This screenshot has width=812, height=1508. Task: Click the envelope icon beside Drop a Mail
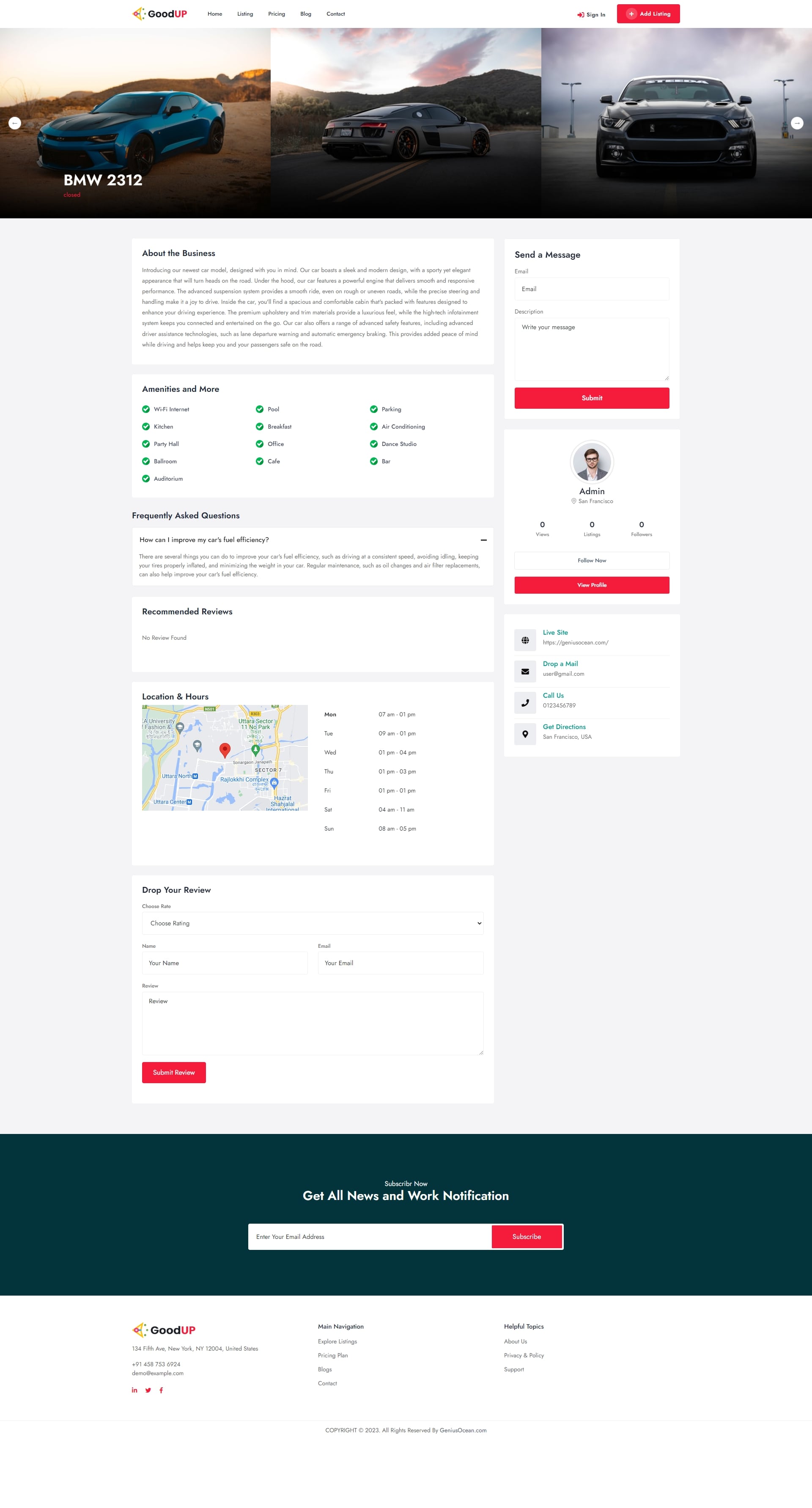click(525, 671)
